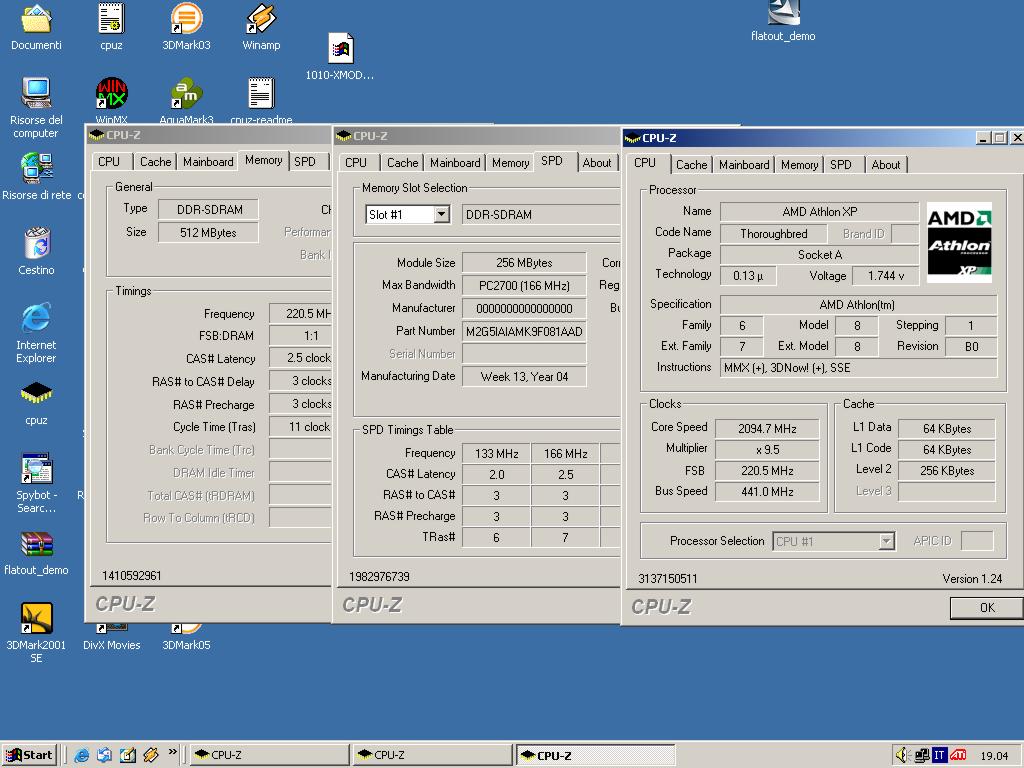Select the cpuz-readme document icon
1024x768 pixels.
coord(261,93)
